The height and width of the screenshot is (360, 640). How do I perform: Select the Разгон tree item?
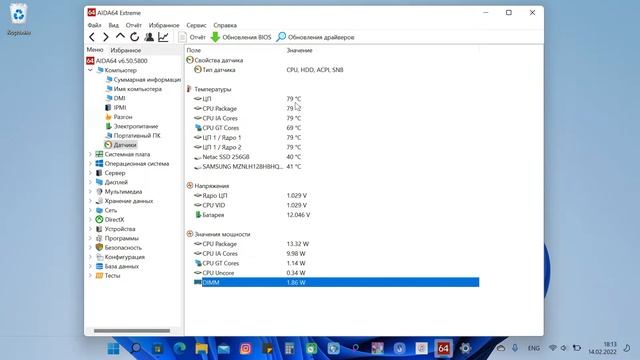(x=119, y=117)
